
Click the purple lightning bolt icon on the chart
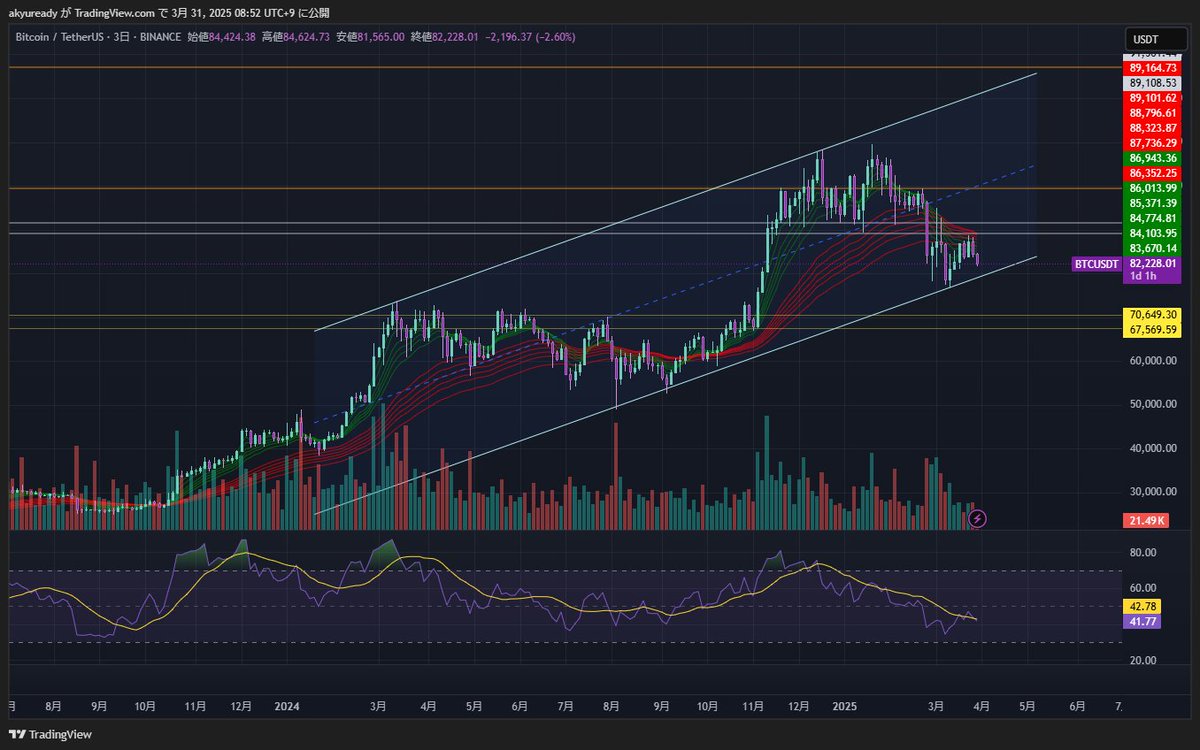click(978, 518)
